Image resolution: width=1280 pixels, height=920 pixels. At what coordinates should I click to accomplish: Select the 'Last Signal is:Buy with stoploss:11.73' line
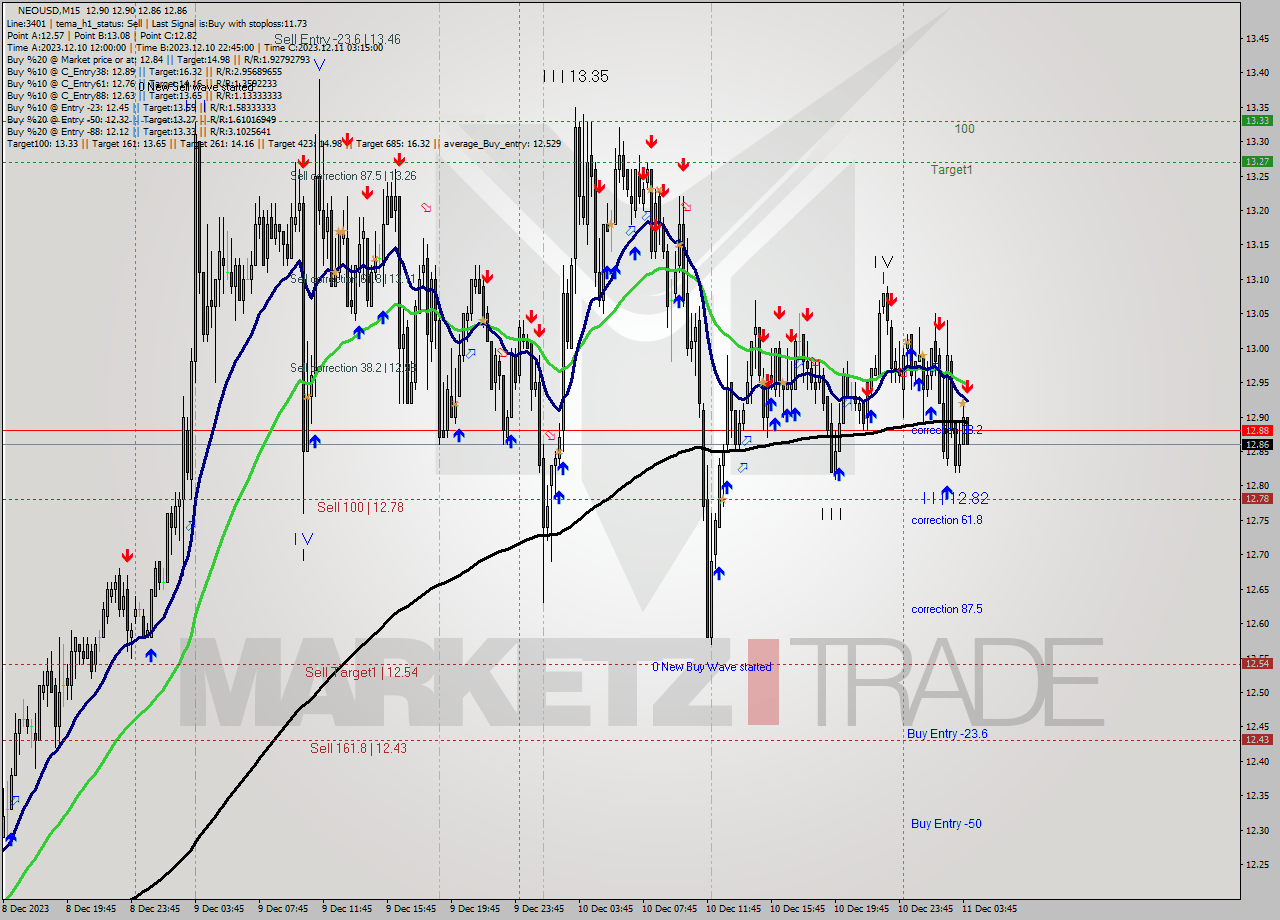point(228,23)
